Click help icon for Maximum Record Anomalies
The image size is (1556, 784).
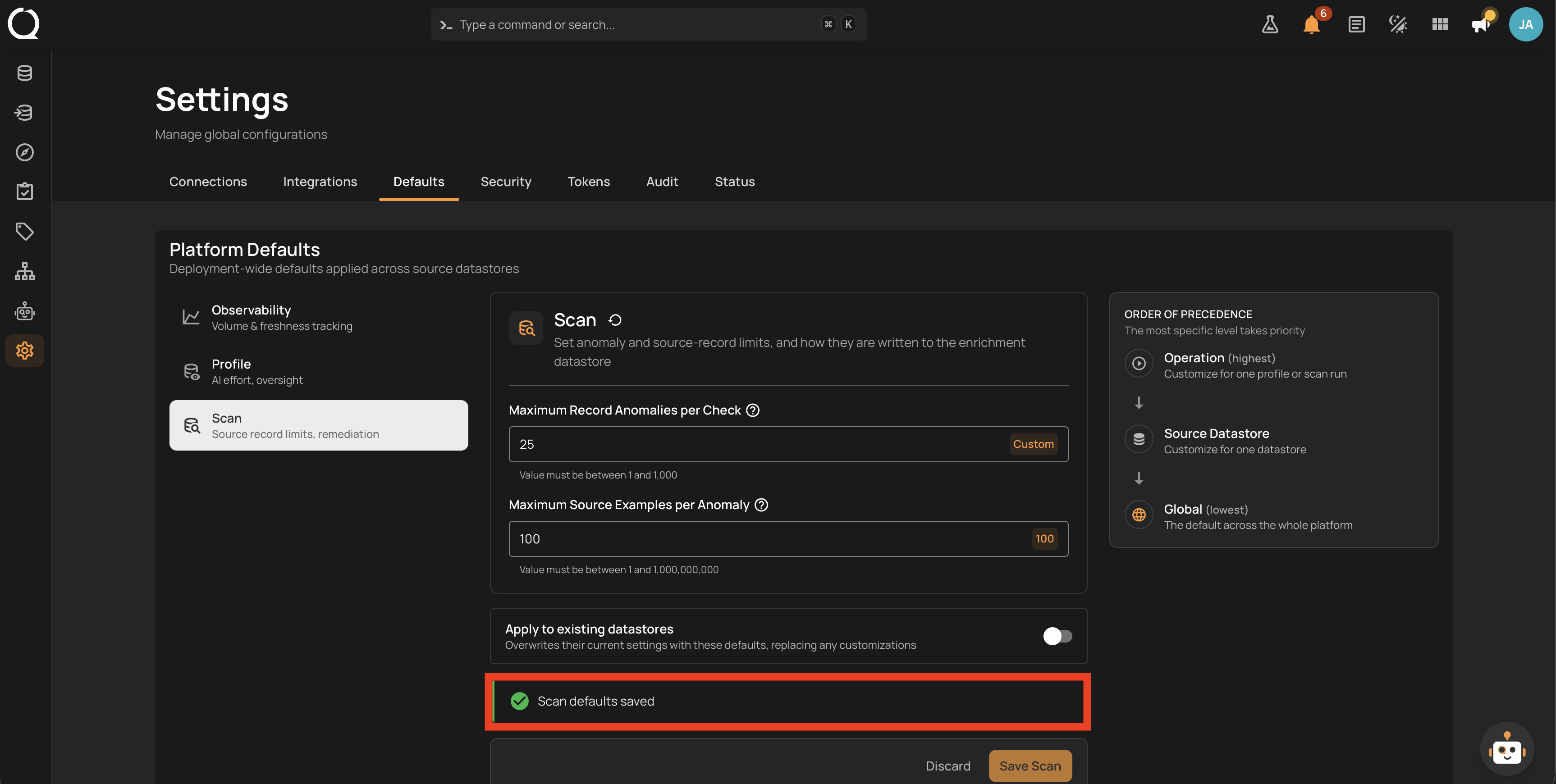[753, 410]
